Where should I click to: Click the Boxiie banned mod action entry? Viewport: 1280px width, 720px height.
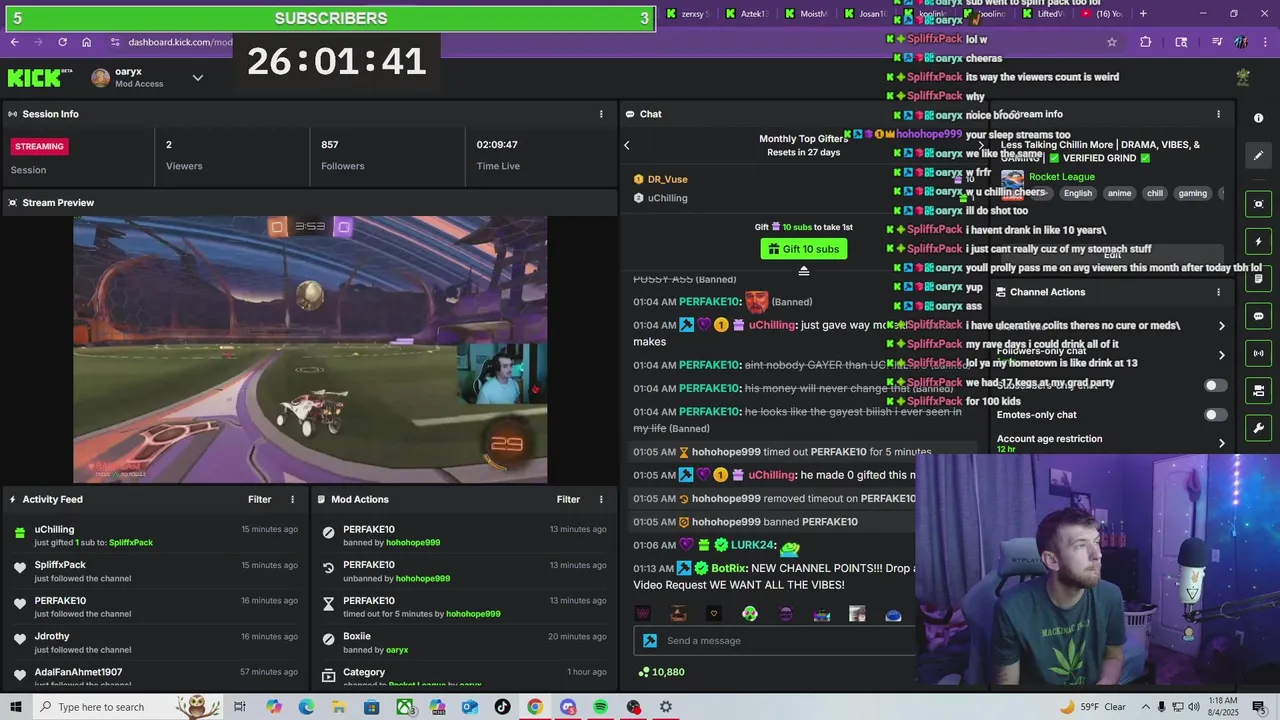point(464,643)
